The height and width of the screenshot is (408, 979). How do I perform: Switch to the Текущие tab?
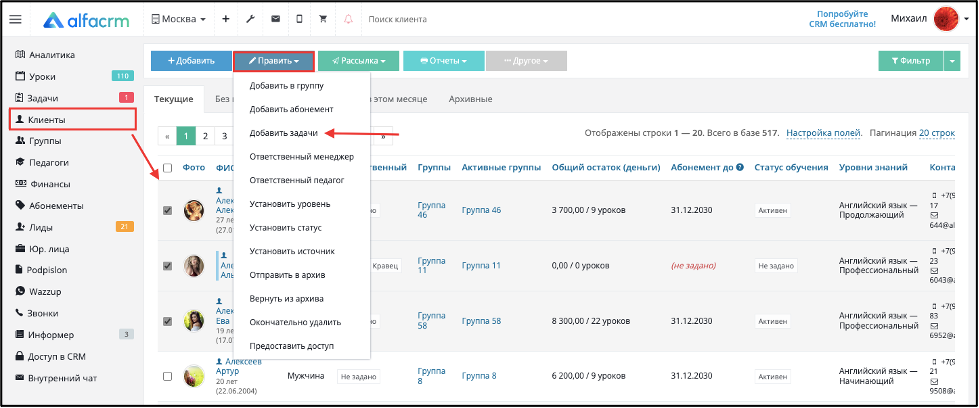click(x=174, y=99)
